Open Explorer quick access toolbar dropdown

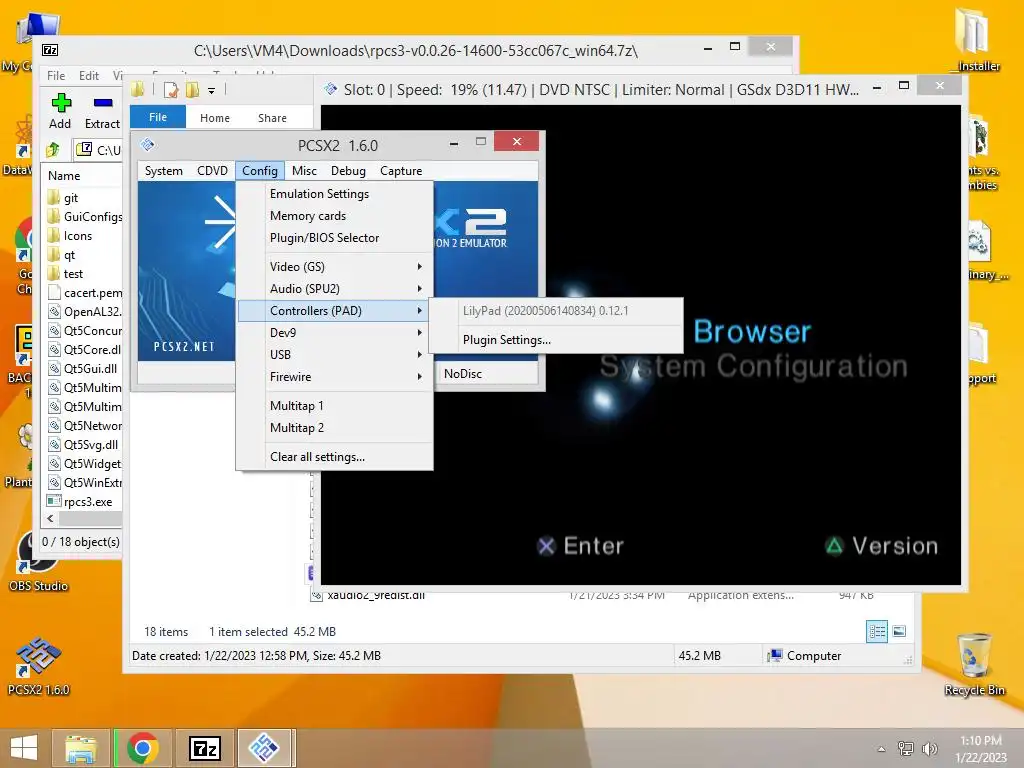click(212, 91)
